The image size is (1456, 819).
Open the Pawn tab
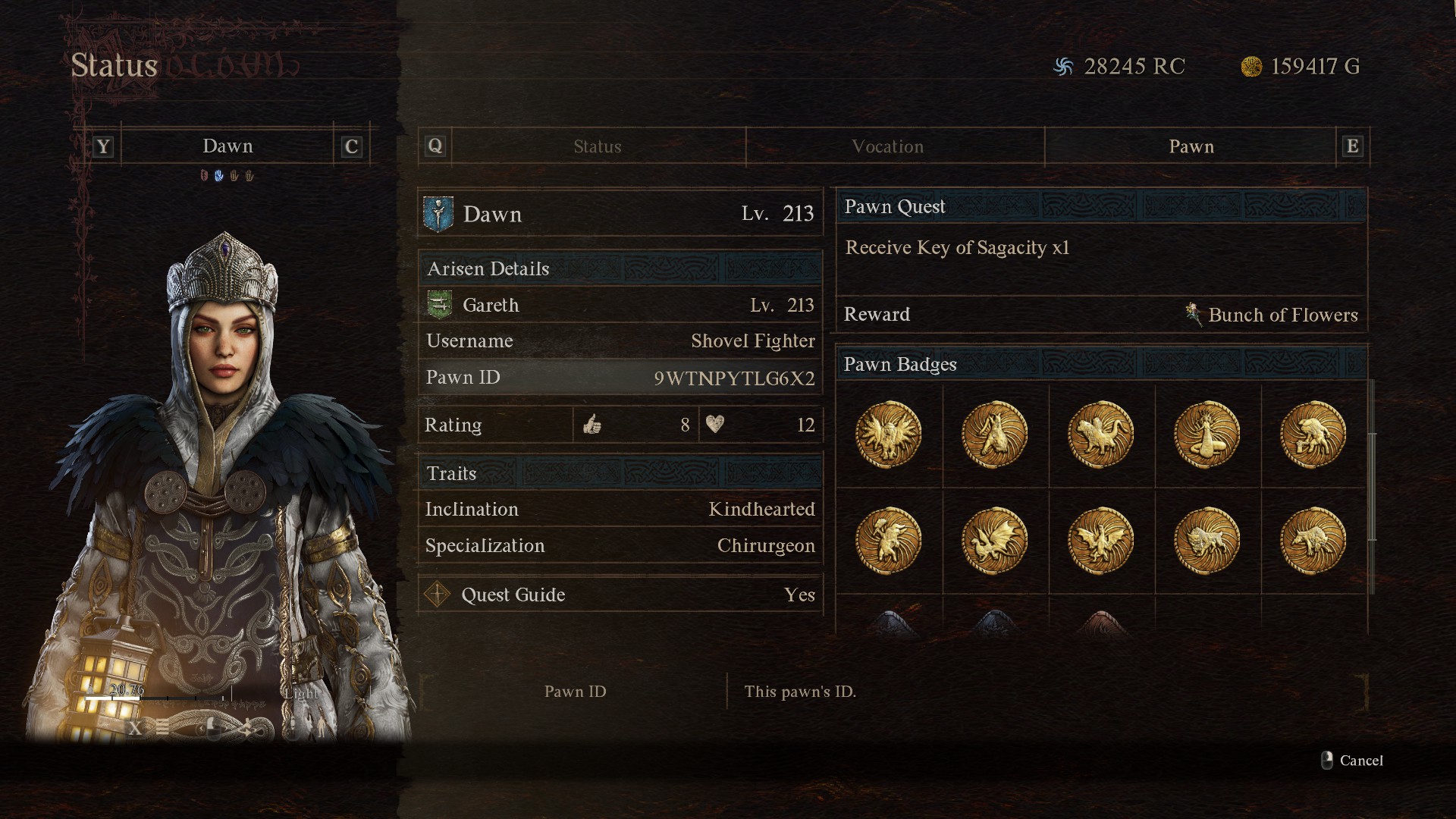coord(1191,146)
